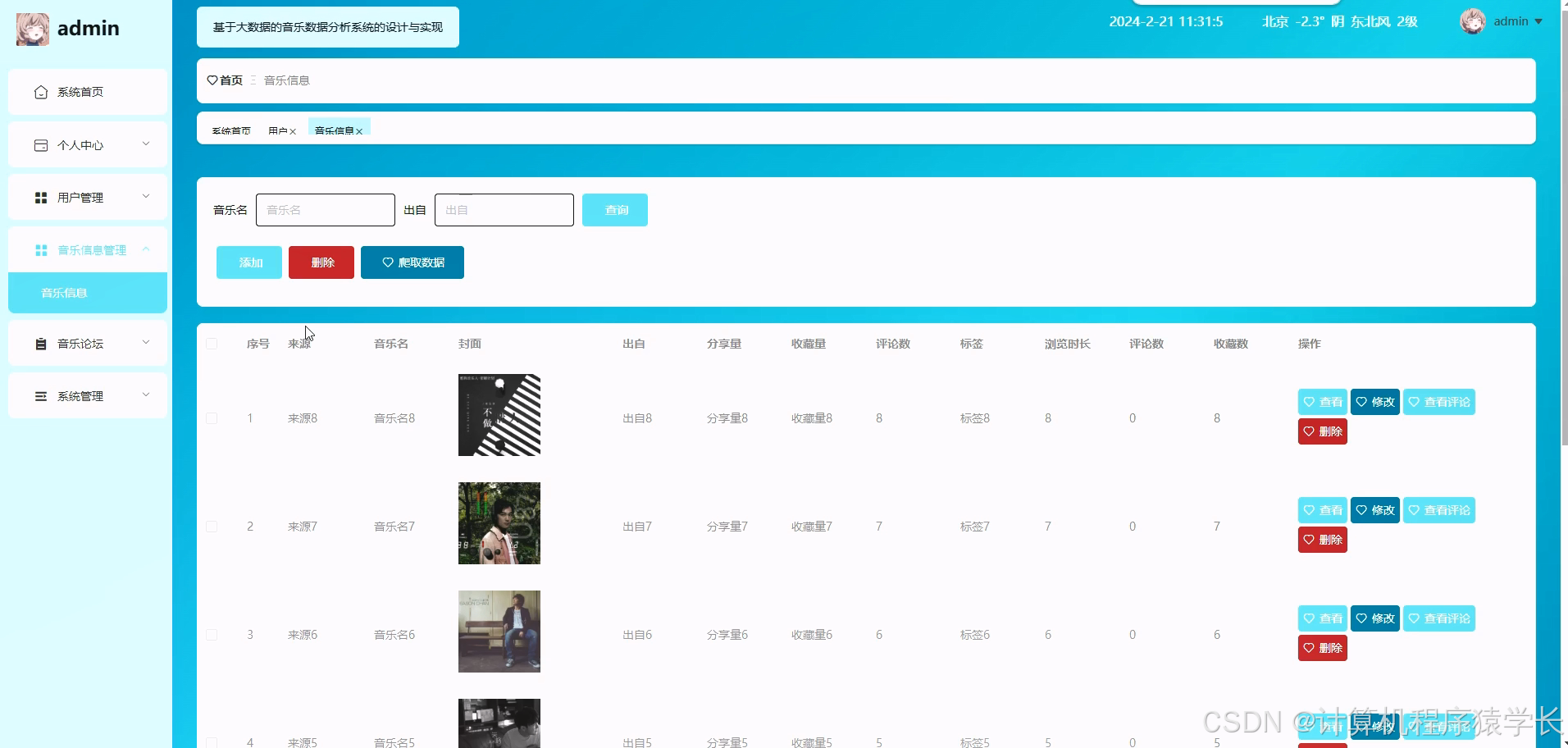This screenshot has height=748, width=1568.
Task: Click the 收藏量 column header
Action: tap(809, 344)
